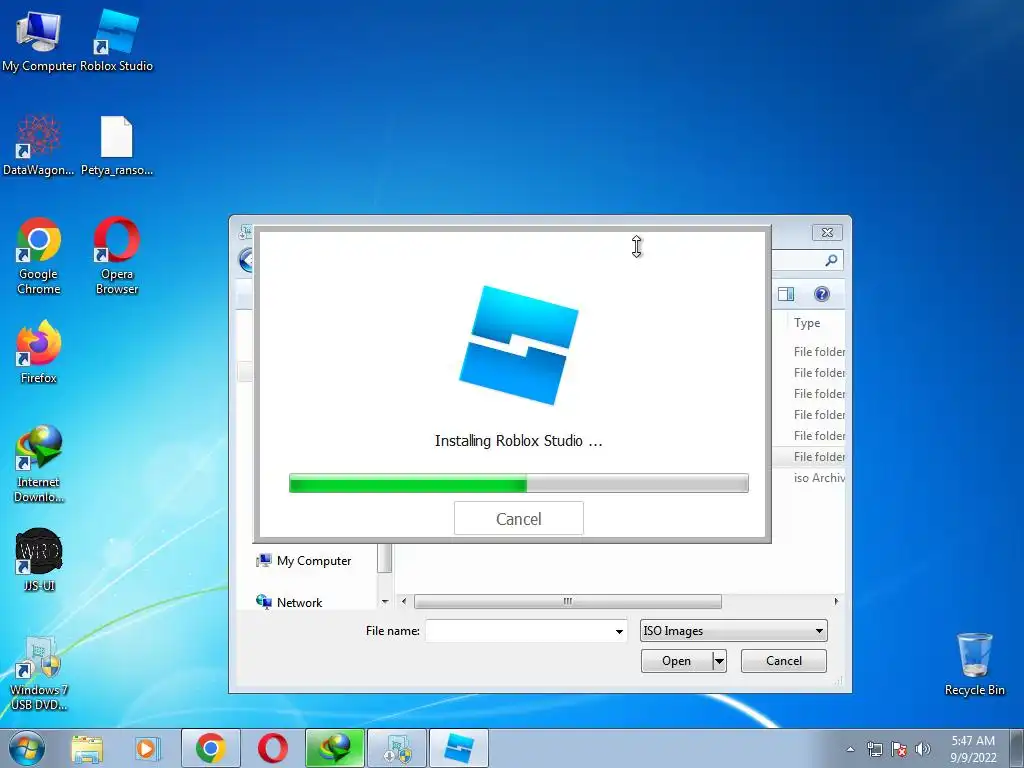Cancel the Roblox Studio installation
The width and height of the screenshot is (1024, 768).
coord(519,519)
